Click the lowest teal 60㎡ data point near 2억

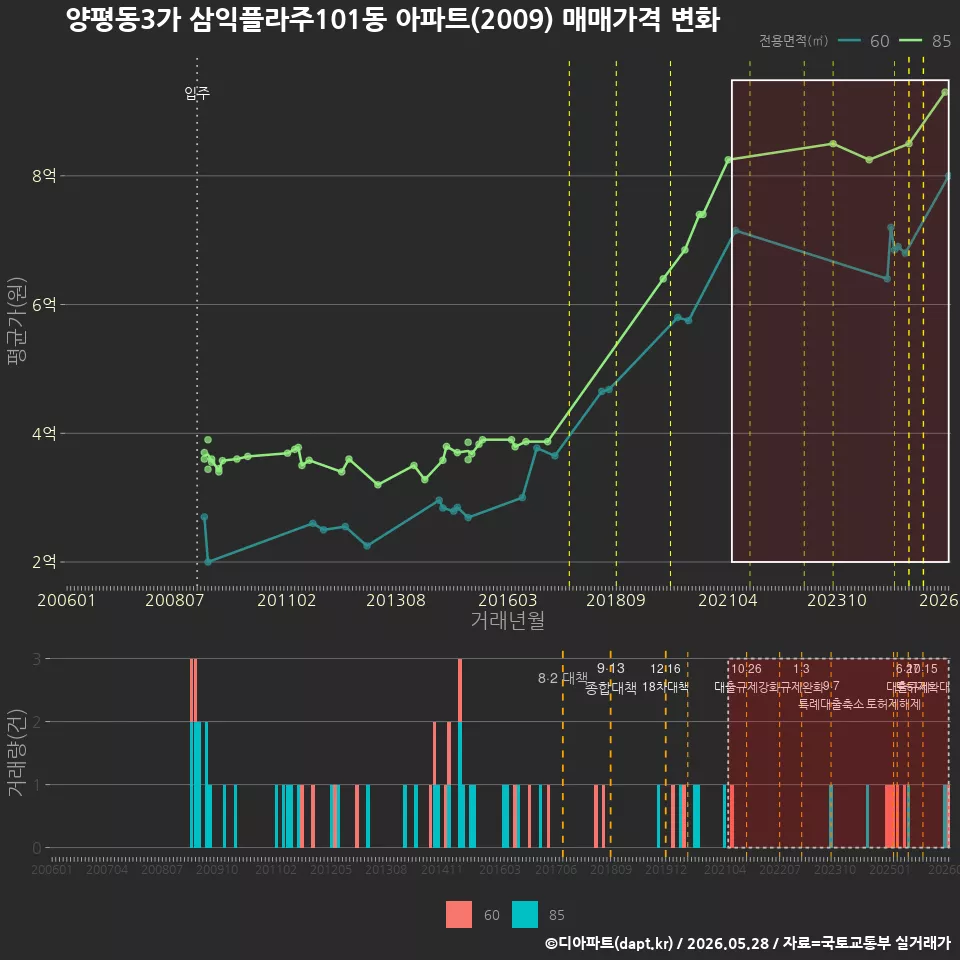[x=208, y=561]
